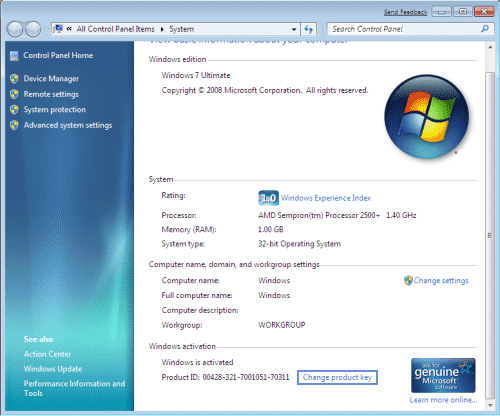Image resolution: width=500 pixels, height=416 pixels.
Task: Click the 1.0 Experience Index rating badge
Action: pos(268,198)
